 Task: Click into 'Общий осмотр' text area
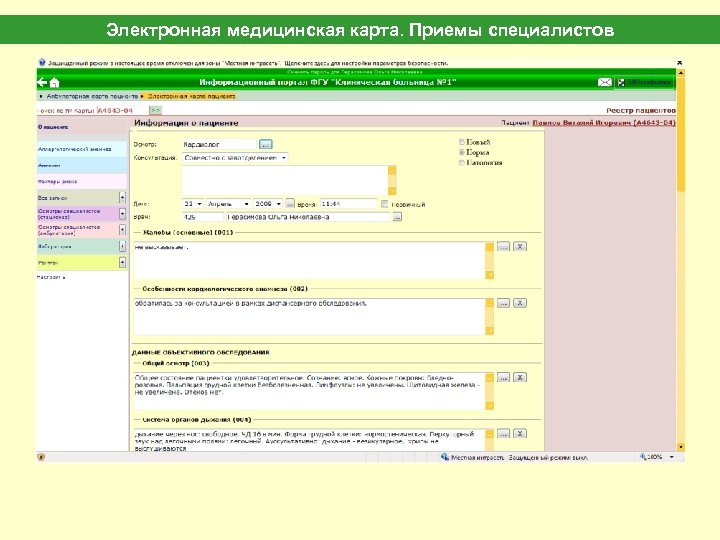tap(309, 391)
